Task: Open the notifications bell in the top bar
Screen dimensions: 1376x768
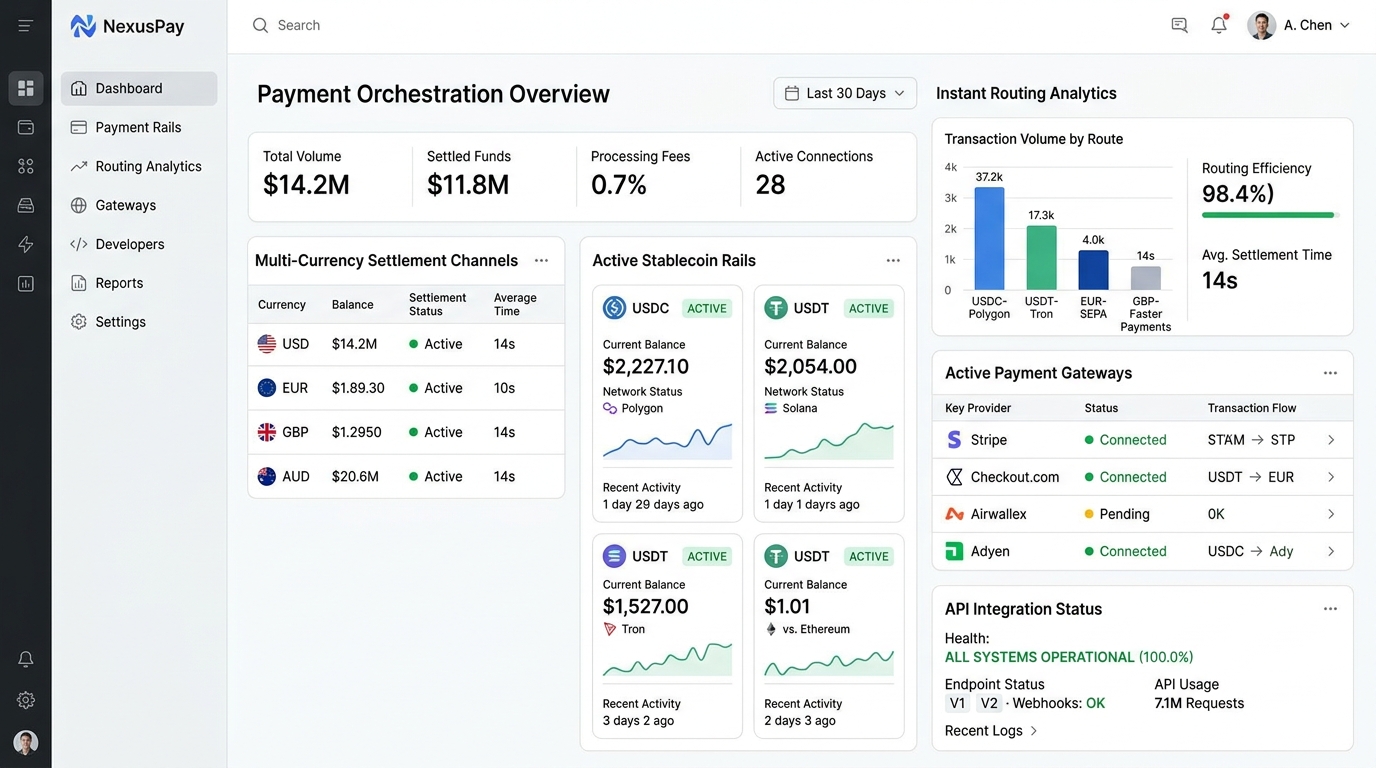Action: click(1219, 25)
